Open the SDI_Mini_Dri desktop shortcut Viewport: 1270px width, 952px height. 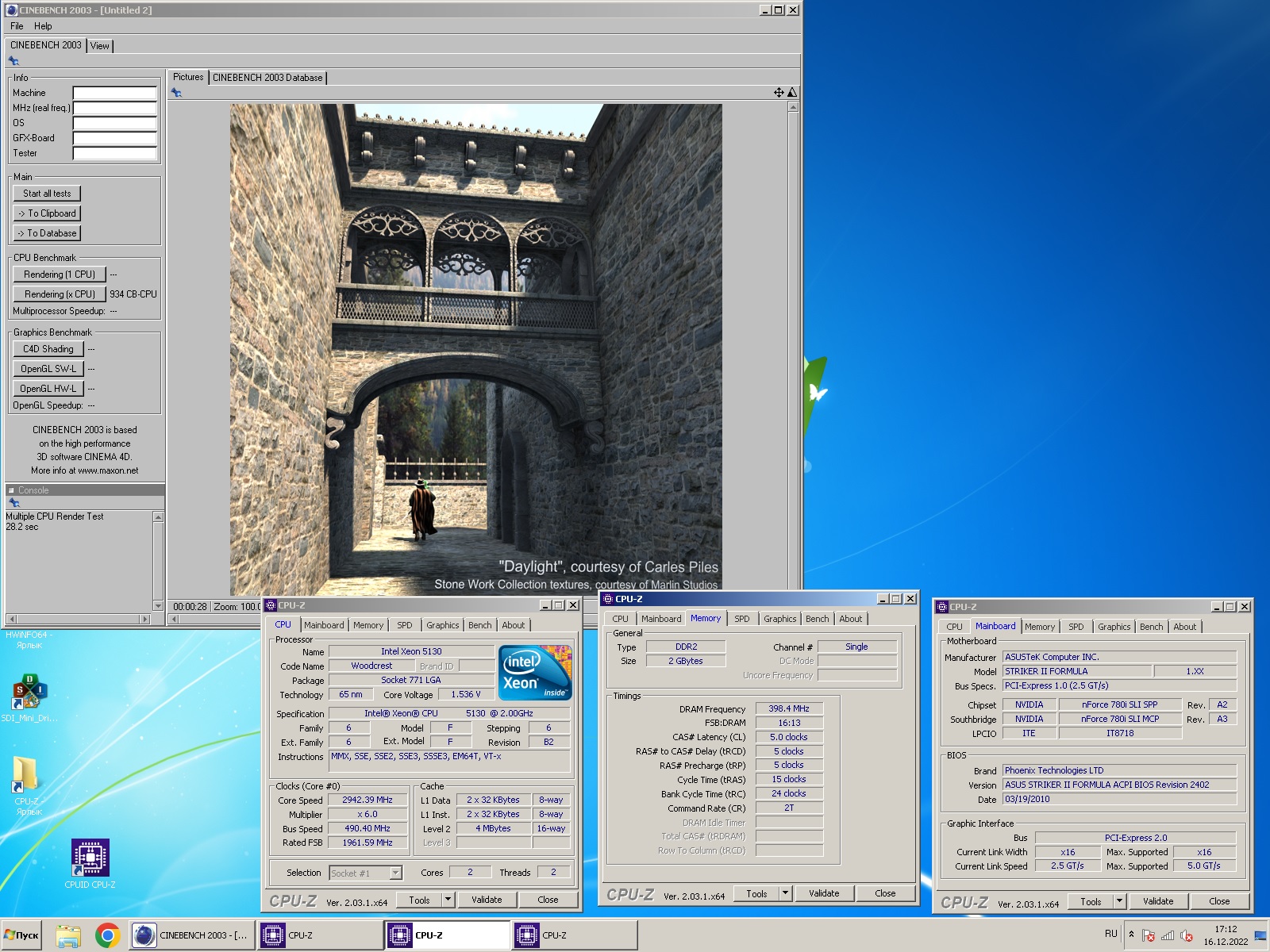coord(29,698)
